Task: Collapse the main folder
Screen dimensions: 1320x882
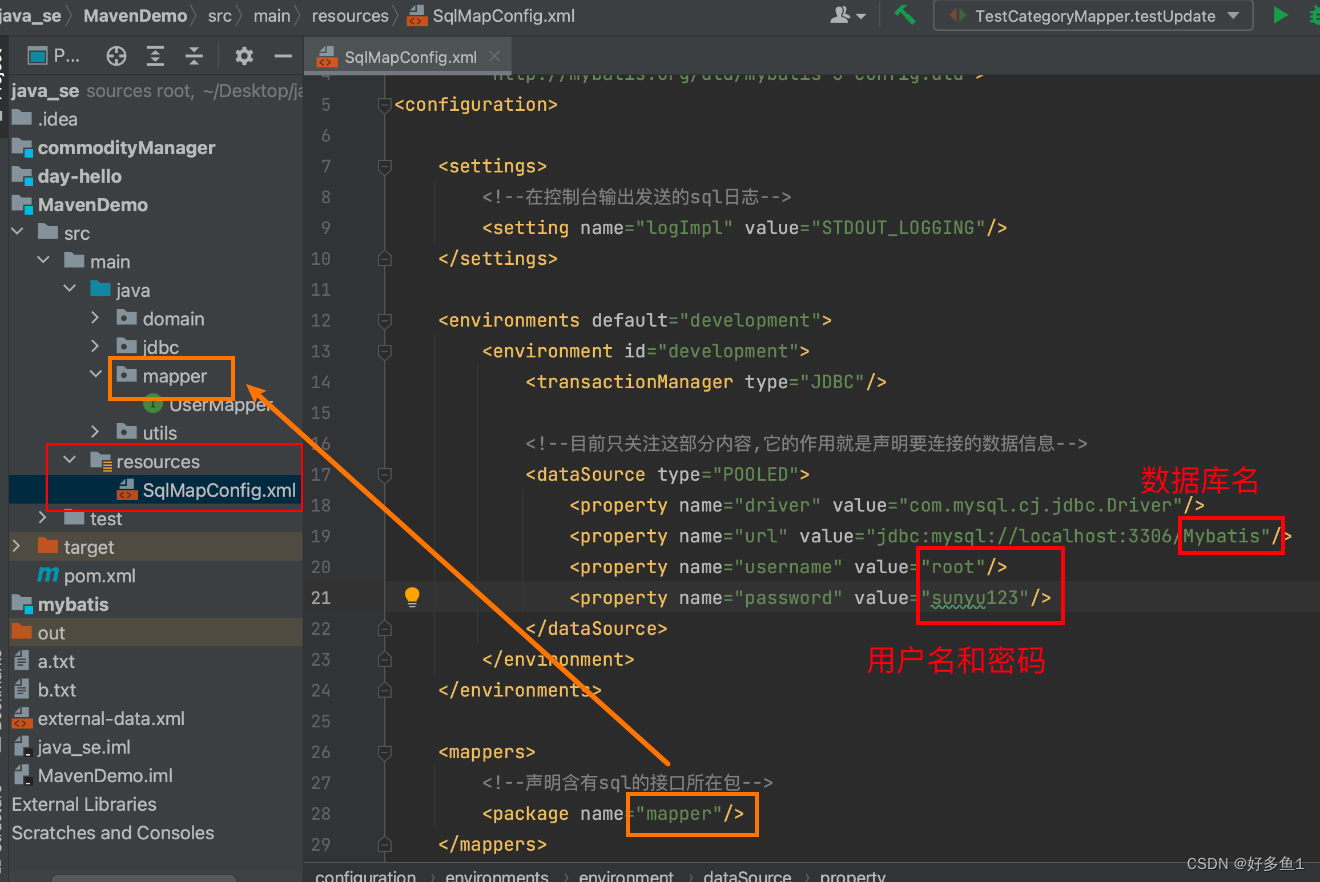Action: tap(44, 261)
